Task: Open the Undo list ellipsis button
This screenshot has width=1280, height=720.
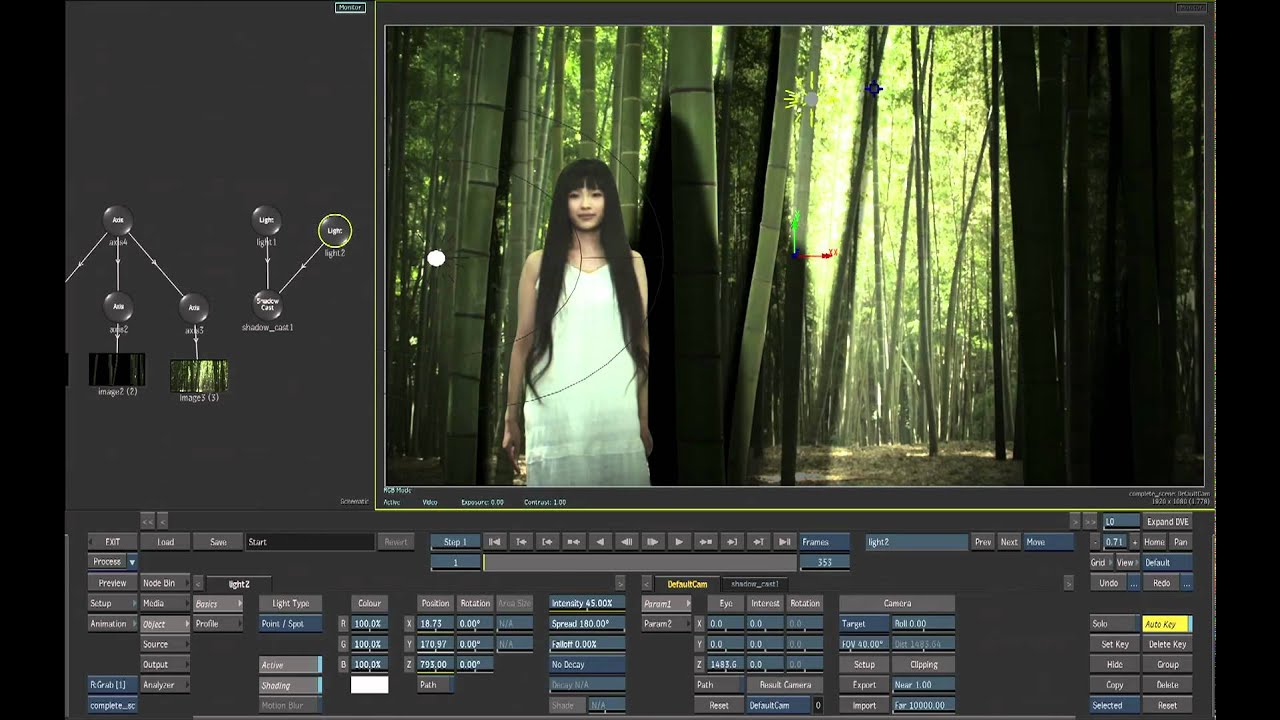Action: click(1133, 583)
